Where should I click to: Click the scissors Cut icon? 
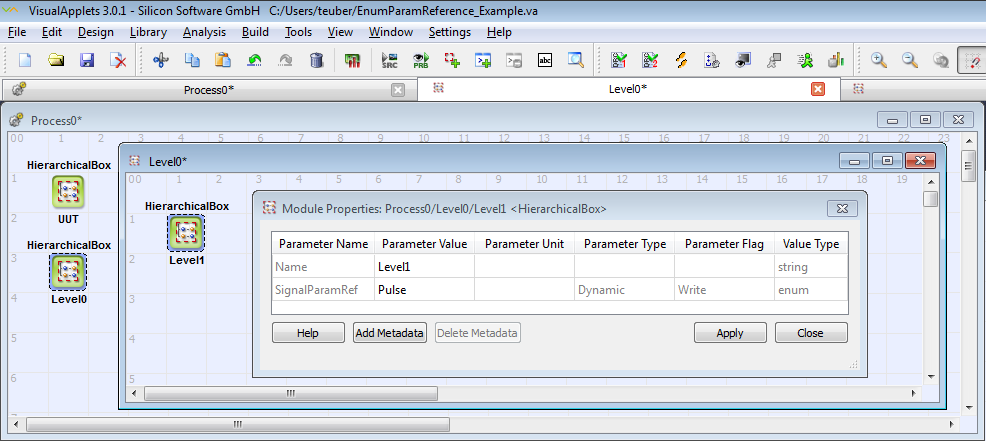pos(160,60)
